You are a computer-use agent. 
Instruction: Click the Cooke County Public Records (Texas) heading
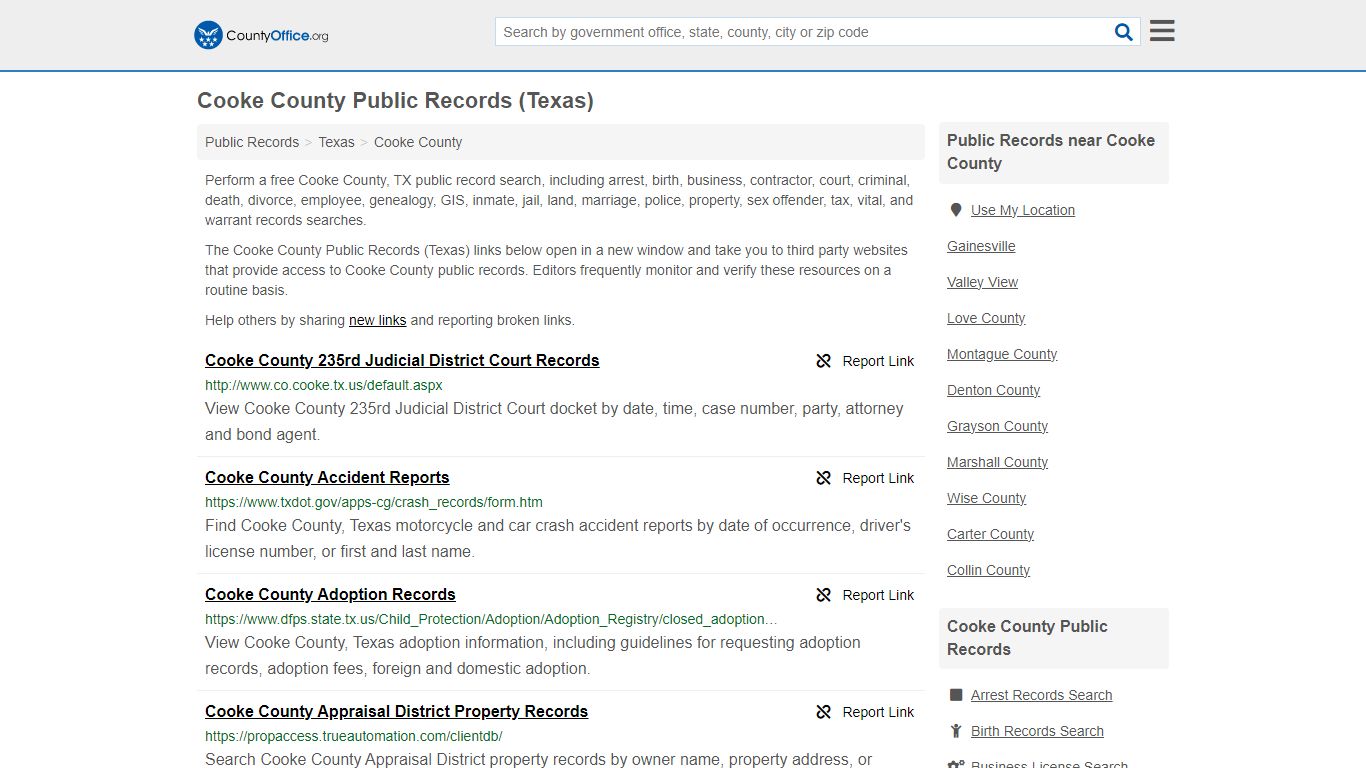[x=395, y=100]
